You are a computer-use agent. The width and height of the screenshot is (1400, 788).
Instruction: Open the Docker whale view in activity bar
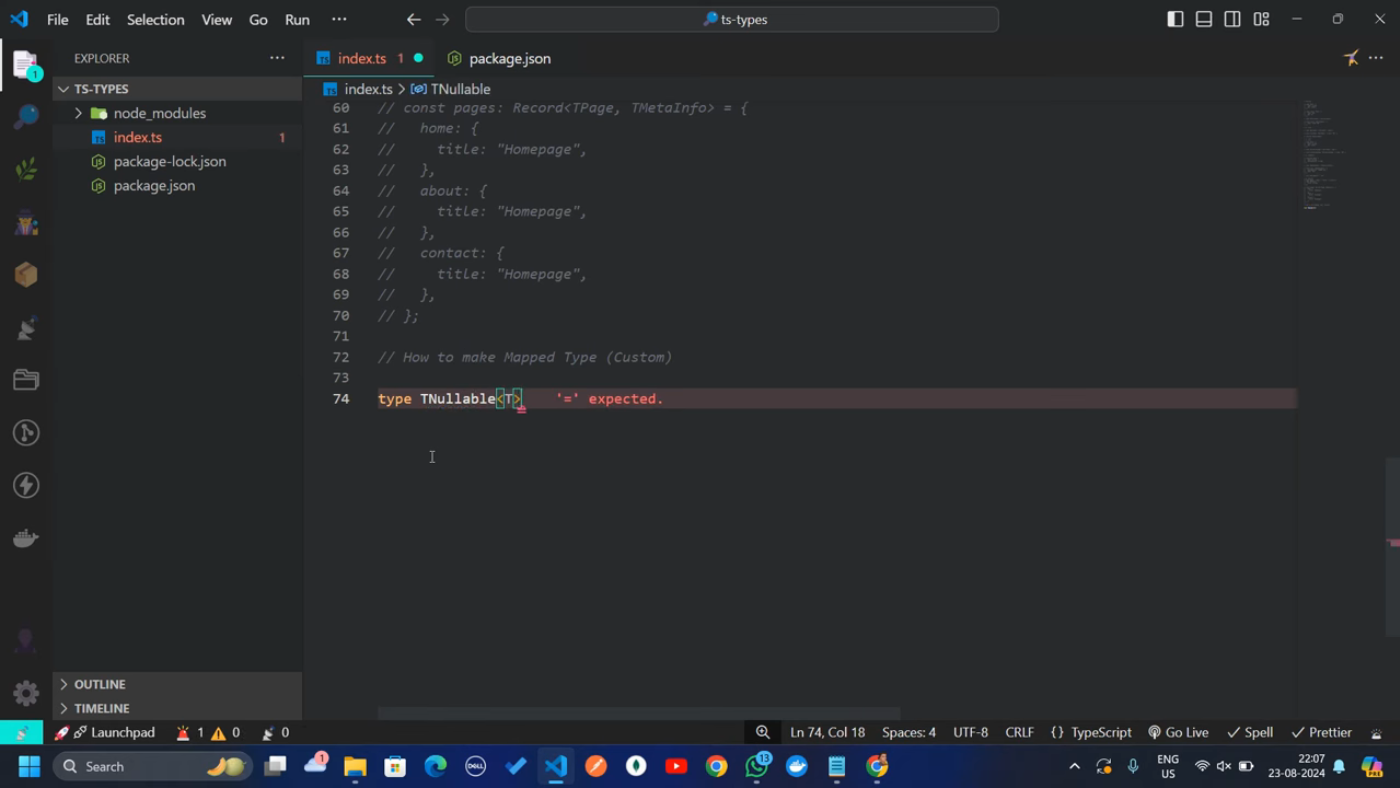pos(26,538)
